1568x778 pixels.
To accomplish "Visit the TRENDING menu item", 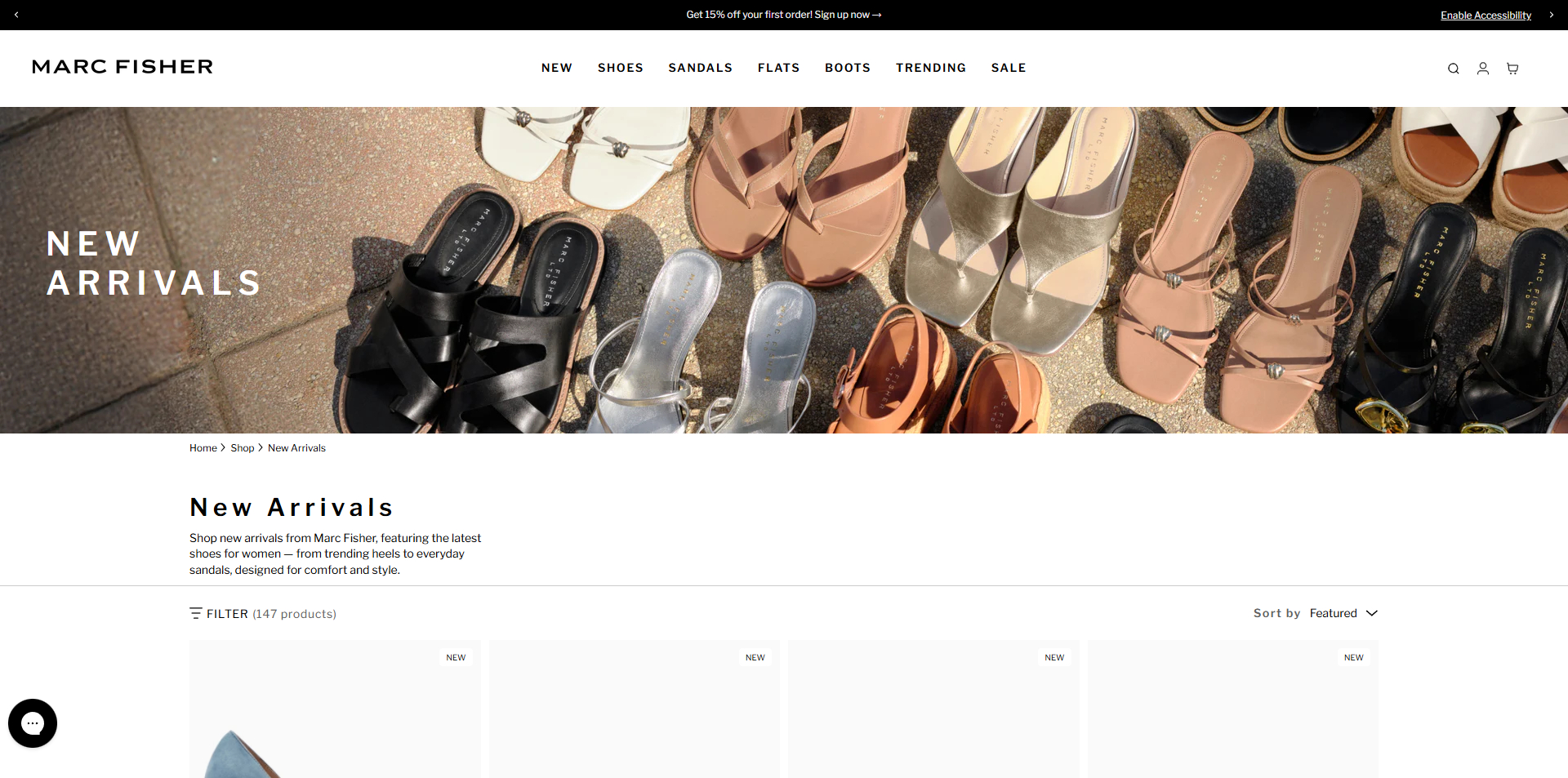I will pyautogui.click(x=930, y=68).
